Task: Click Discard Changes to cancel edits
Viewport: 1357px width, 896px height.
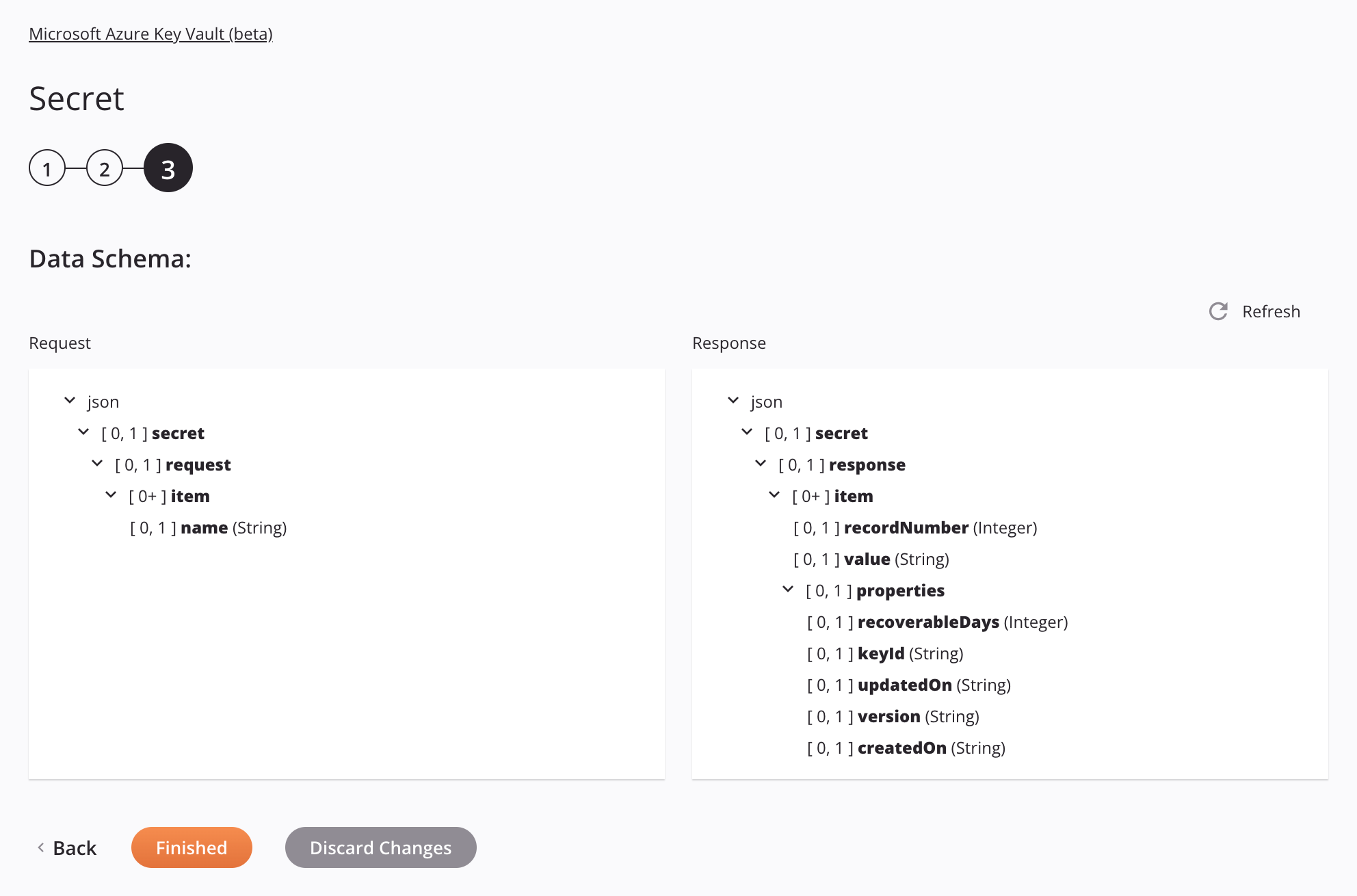Action: (380, 847)
